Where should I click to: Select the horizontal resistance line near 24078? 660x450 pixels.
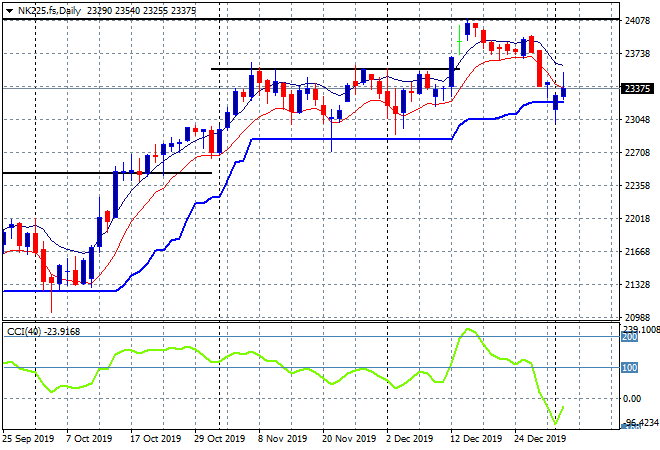point(311,19)
